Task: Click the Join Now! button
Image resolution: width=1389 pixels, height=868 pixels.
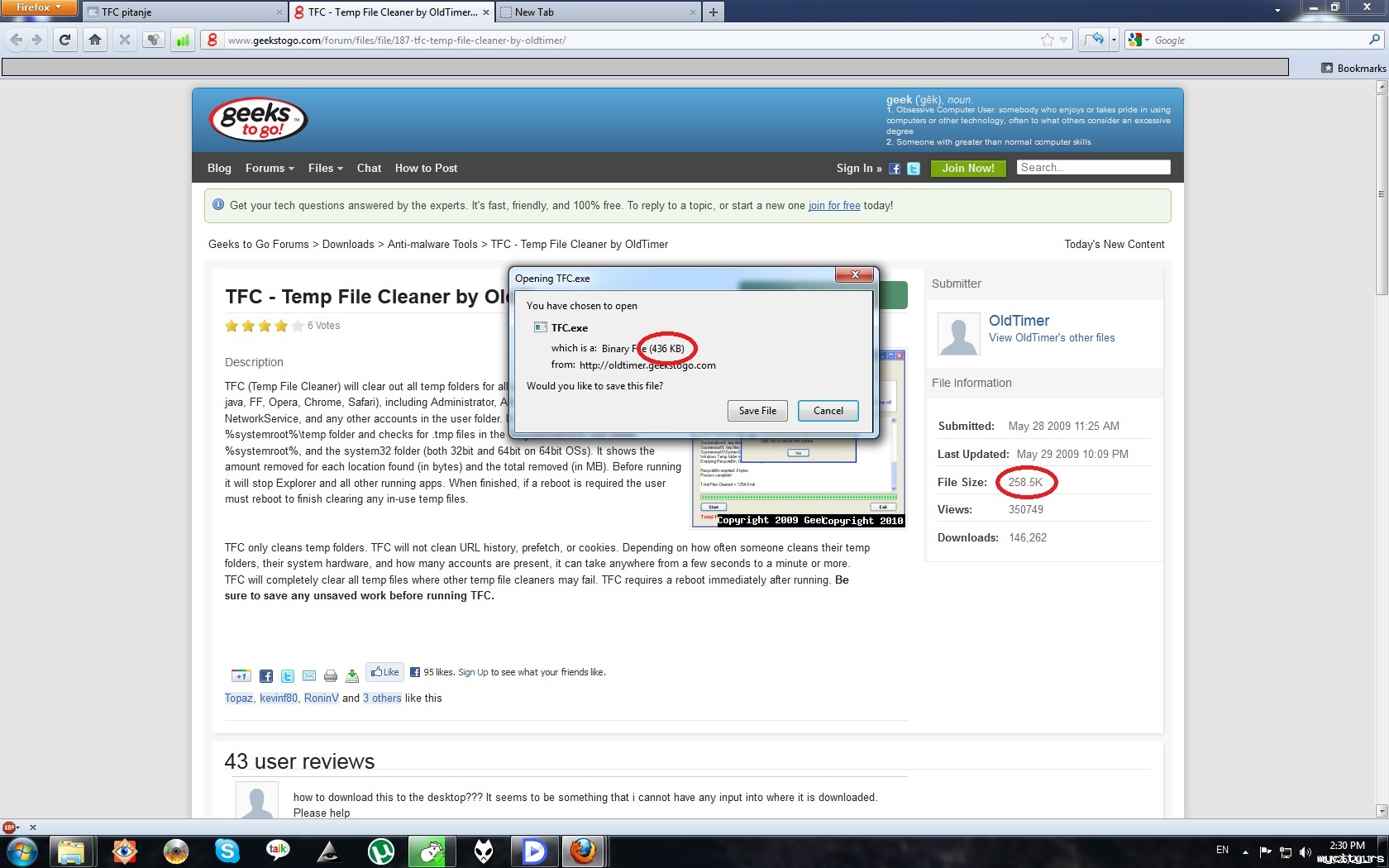Action: pyautogui.click(x=968, y=168)
